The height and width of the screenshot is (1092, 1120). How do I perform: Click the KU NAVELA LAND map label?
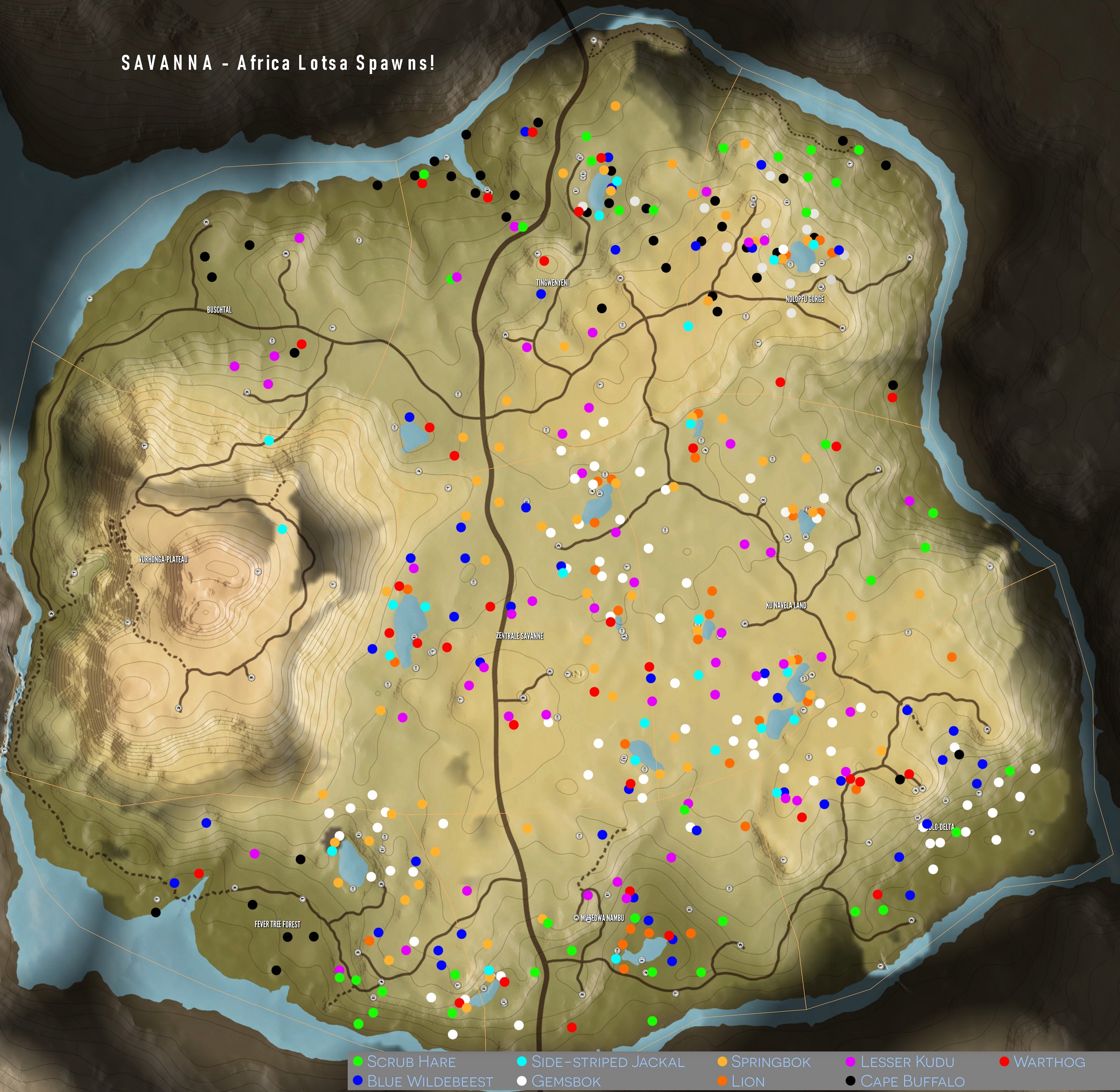[x=786, y=605]
